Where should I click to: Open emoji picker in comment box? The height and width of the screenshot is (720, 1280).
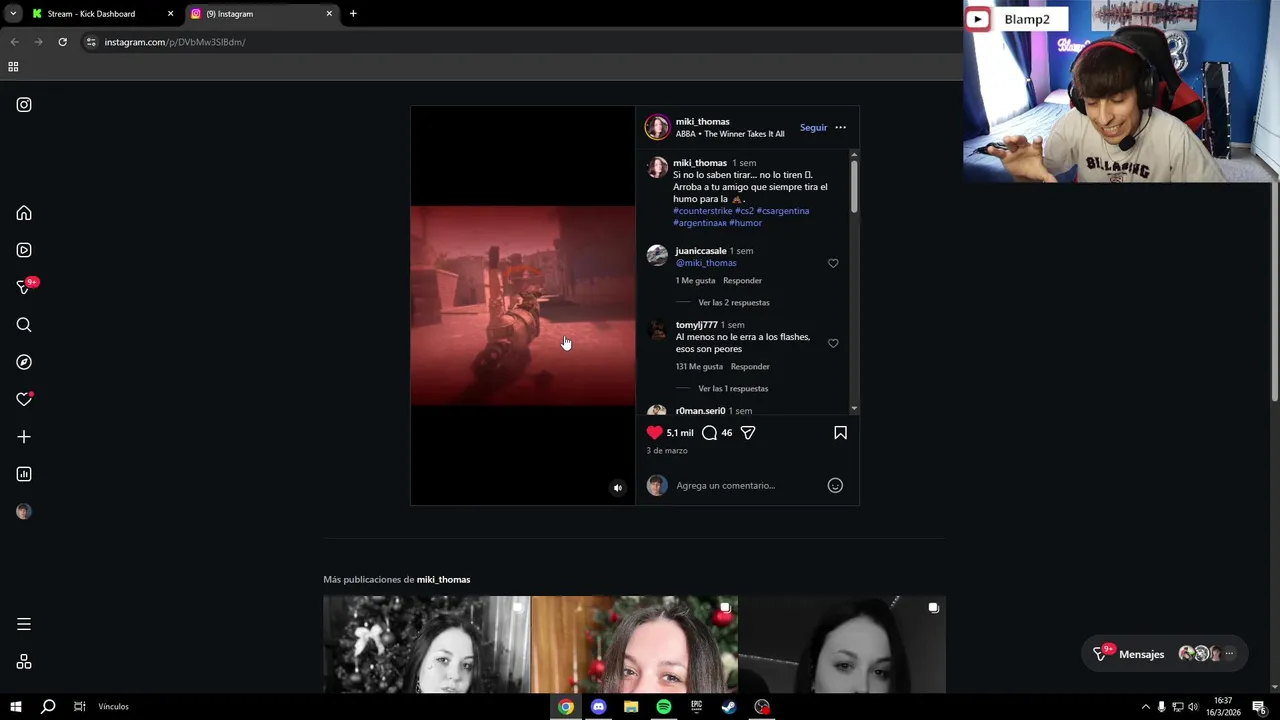[x=835, y=485]
